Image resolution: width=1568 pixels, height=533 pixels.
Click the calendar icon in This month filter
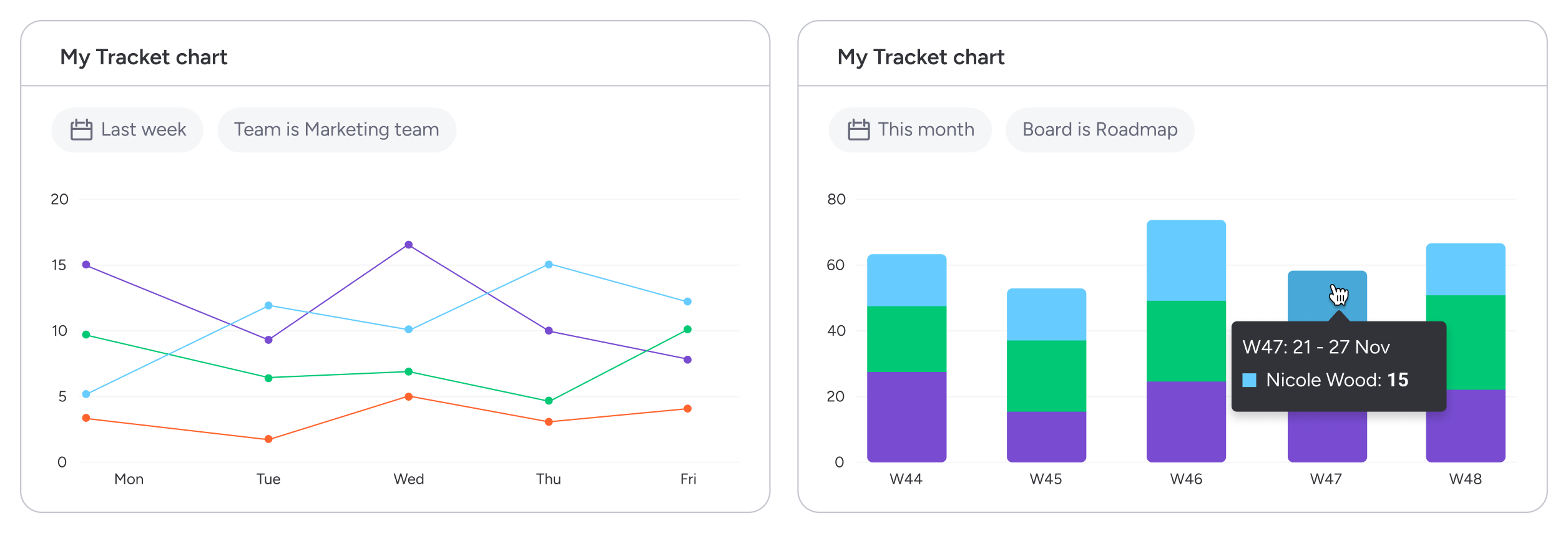860,129
